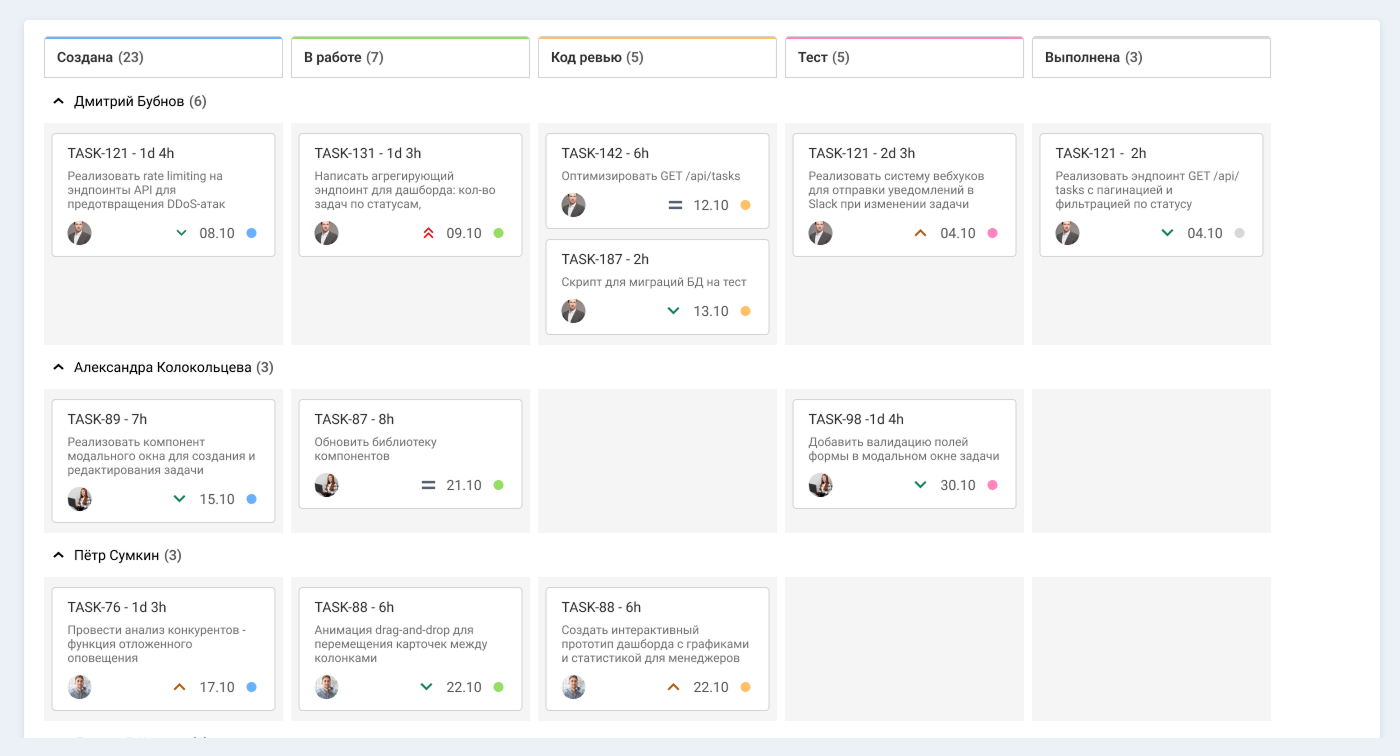Click the equals priority icon on TASK-87
Screen dimensions: 1400x756
[428, 485]
